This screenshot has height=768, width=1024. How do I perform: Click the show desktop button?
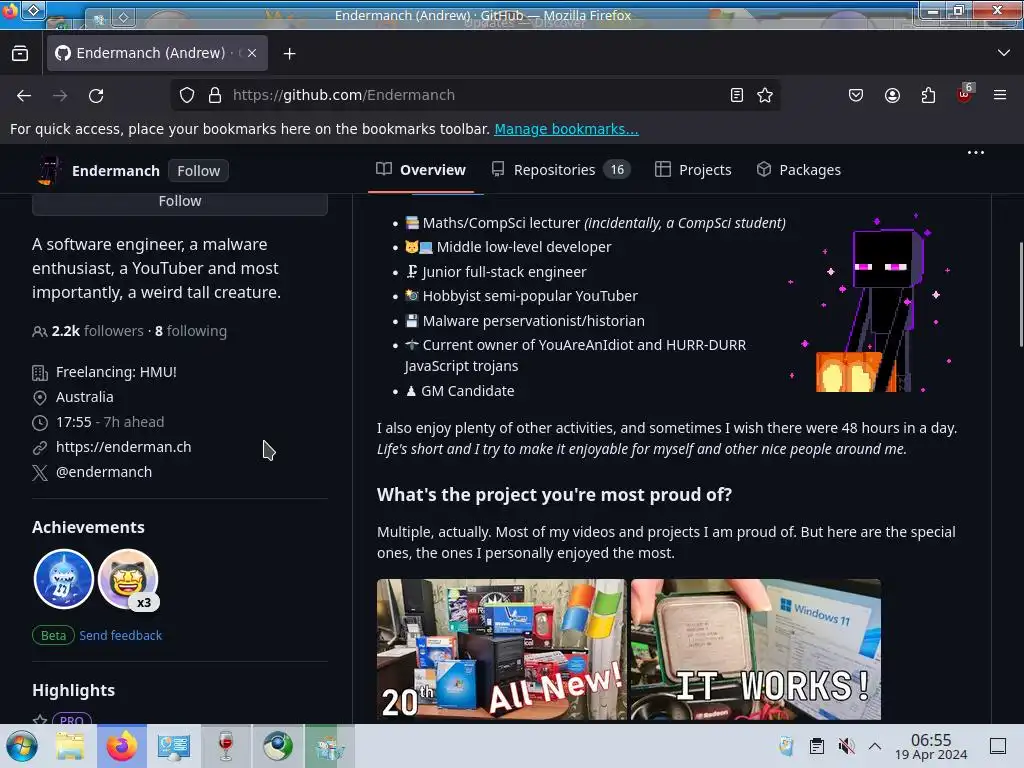click(998, 746)
